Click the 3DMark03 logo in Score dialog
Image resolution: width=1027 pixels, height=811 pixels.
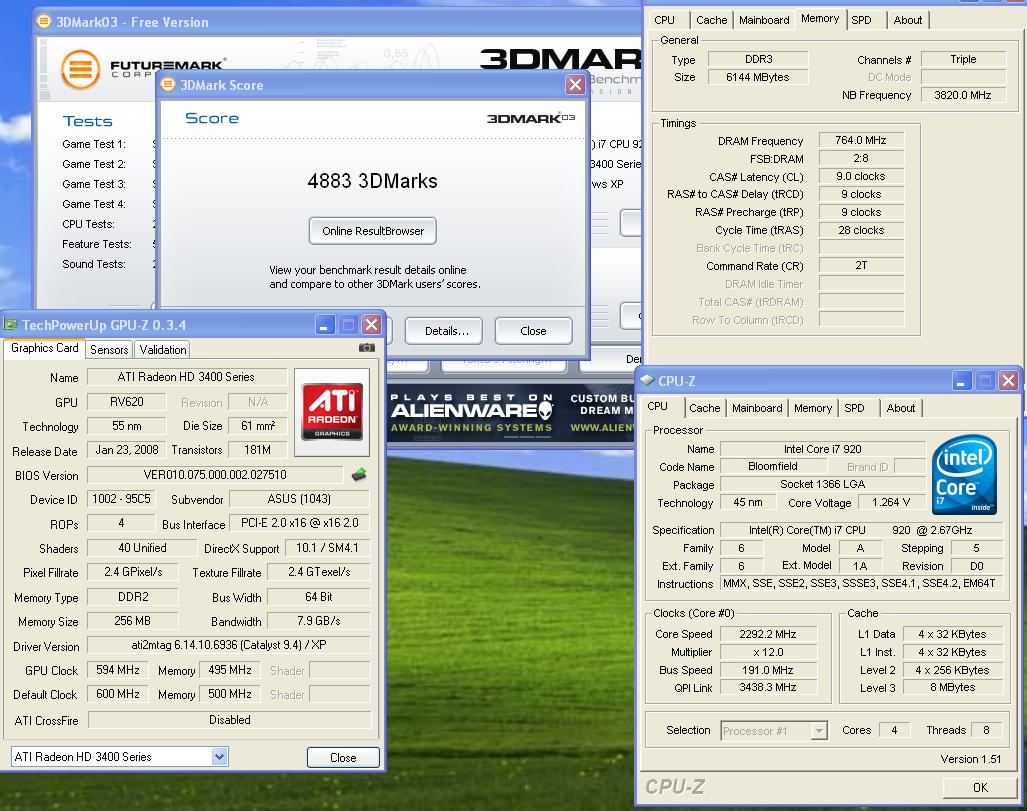click(x=531, y=118)
